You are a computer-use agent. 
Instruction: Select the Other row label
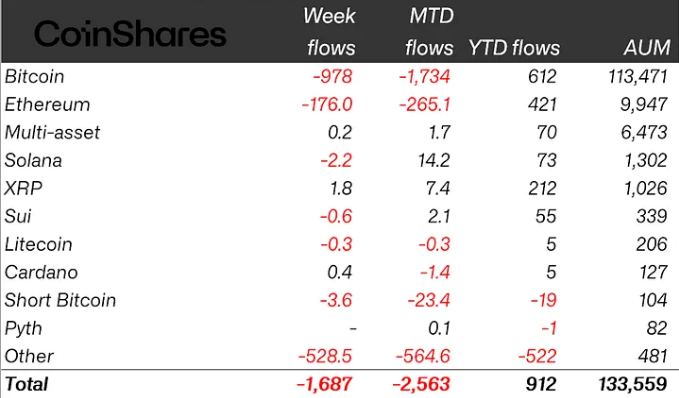coord(29,356)
